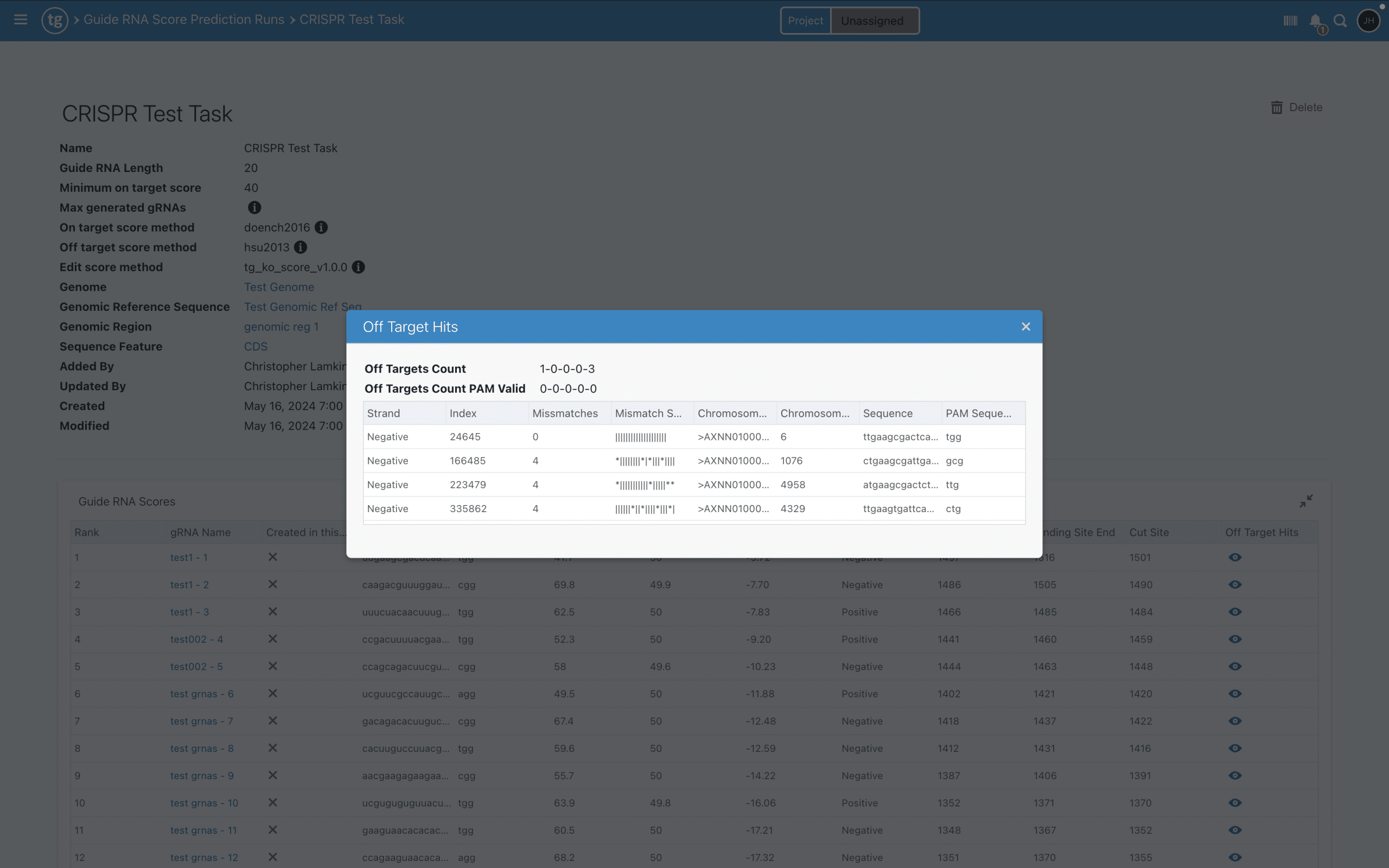Viewport: 1389px width, 868px height.
Task: Collapse the Guide RNA Scores panel
Action: (x=1305, y=501)
